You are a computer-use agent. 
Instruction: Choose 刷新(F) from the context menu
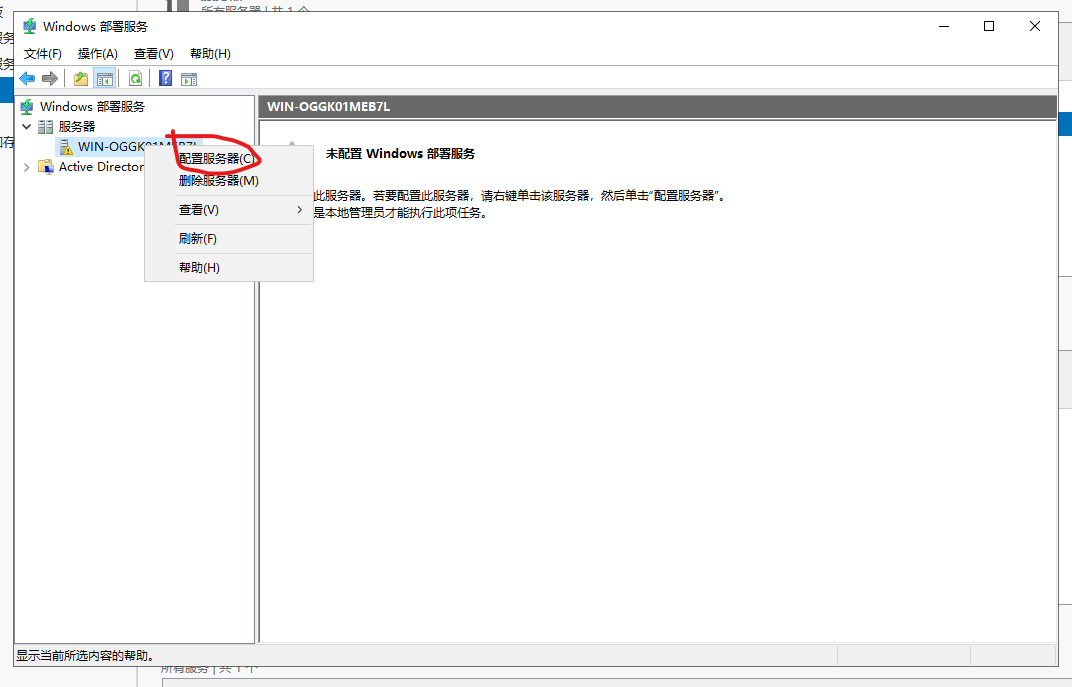(x=229, y=239)
